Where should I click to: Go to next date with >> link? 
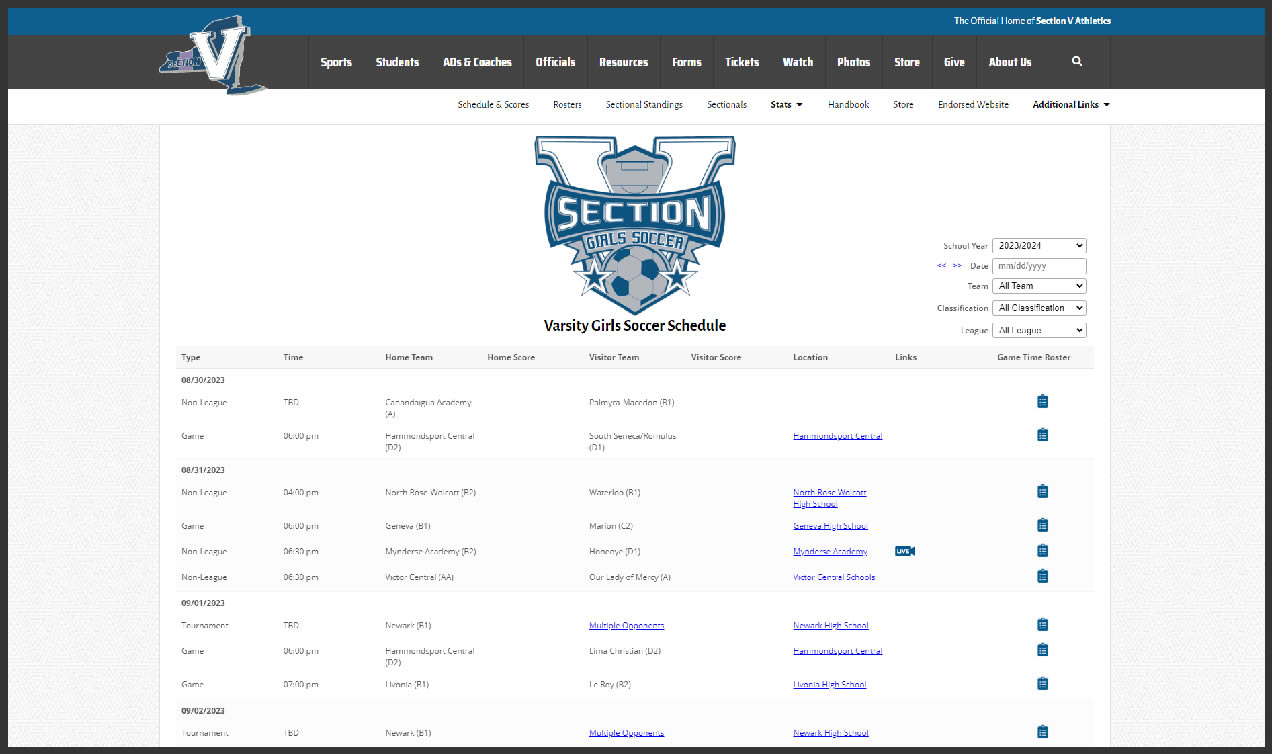957,266
